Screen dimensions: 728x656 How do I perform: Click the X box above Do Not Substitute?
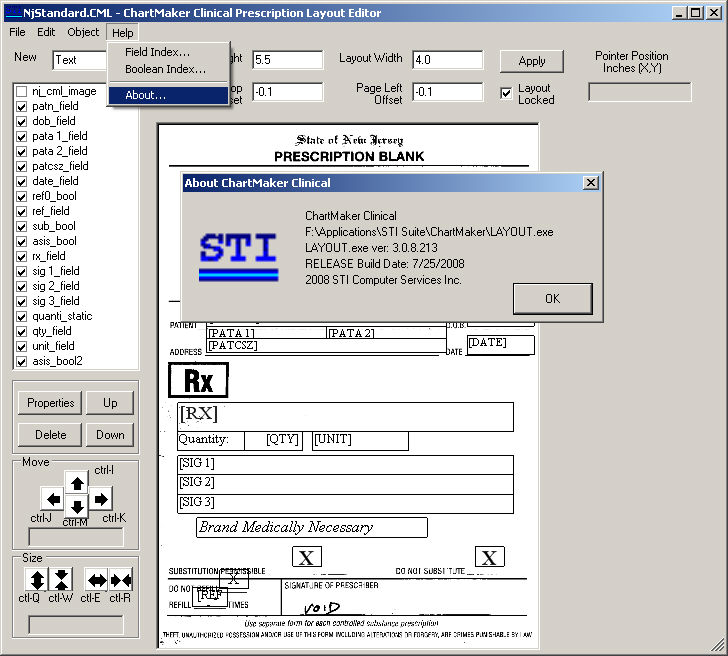[x=489, y=557]
